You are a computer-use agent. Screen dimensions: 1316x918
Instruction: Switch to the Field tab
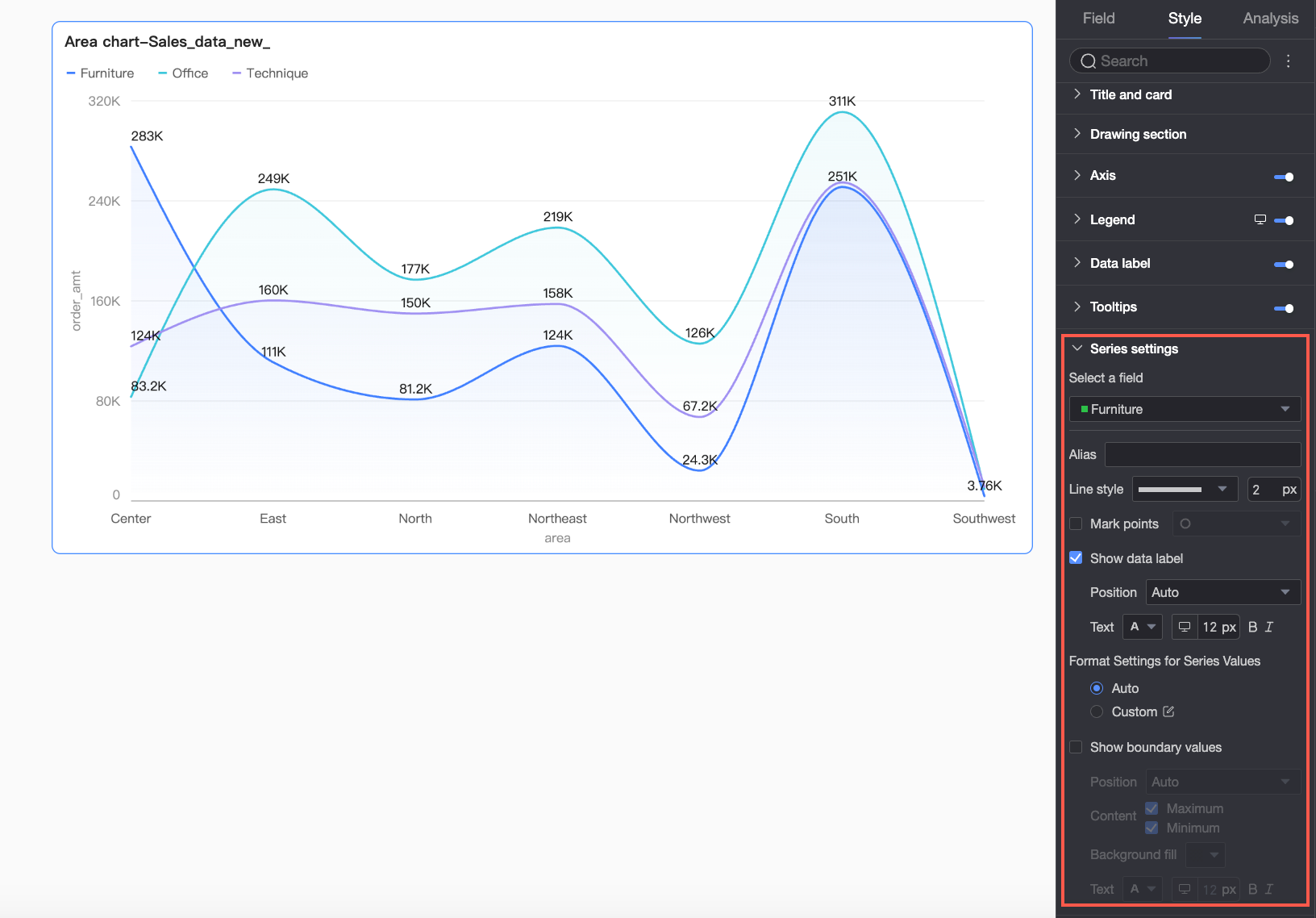pos(1098,19)
